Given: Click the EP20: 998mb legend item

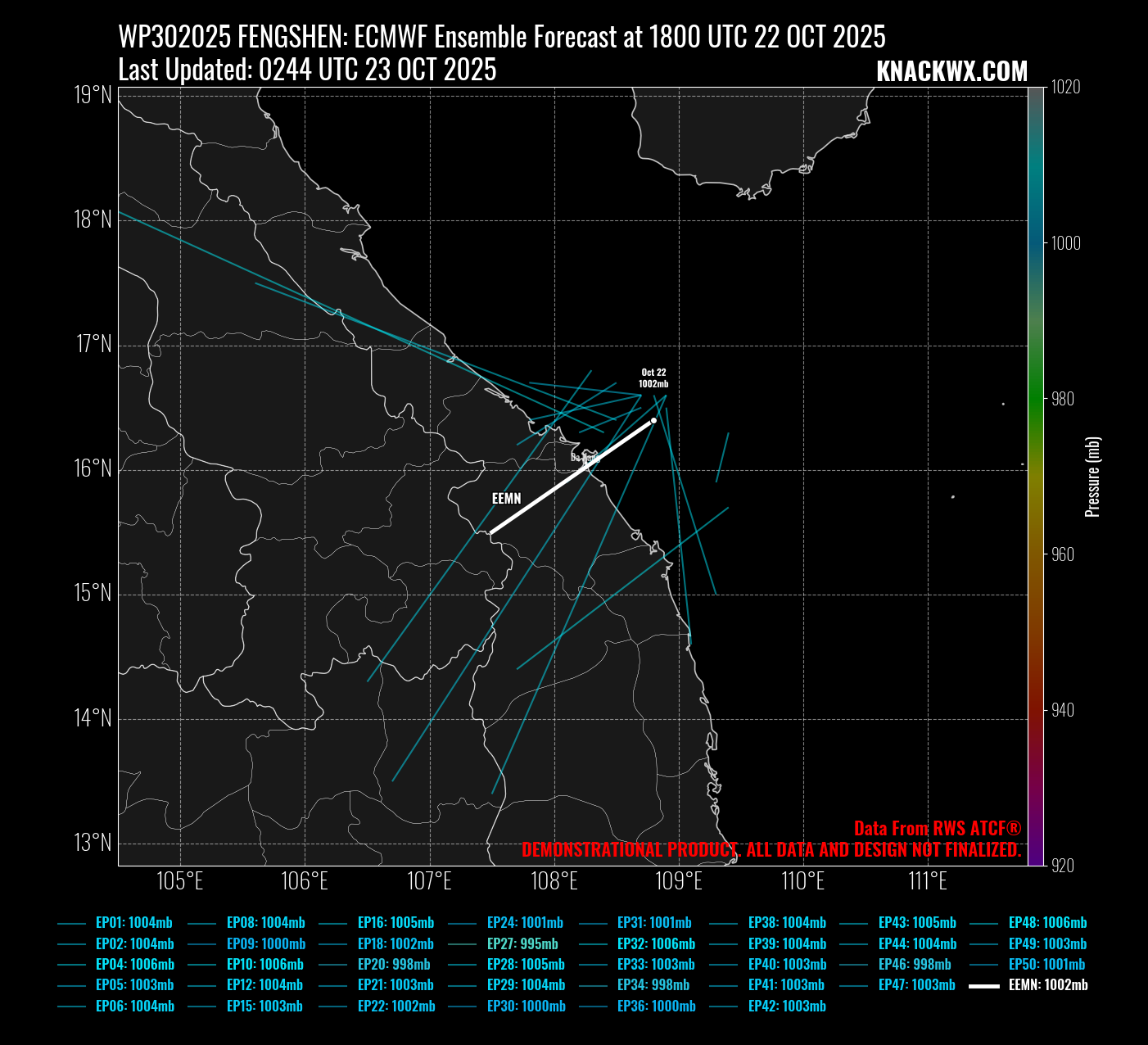Looking at the screenshot, I should pos(393,965).
